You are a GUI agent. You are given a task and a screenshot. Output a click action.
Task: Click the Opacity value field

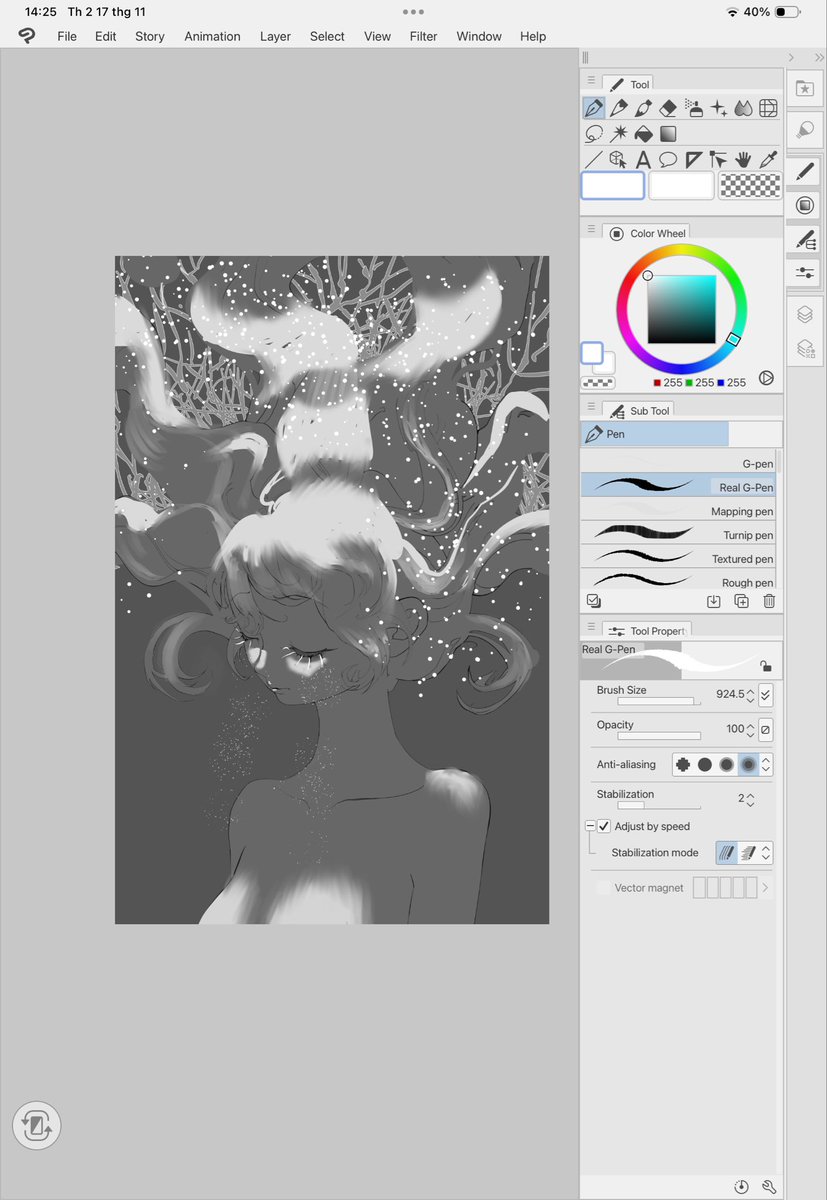pos(735,729)
